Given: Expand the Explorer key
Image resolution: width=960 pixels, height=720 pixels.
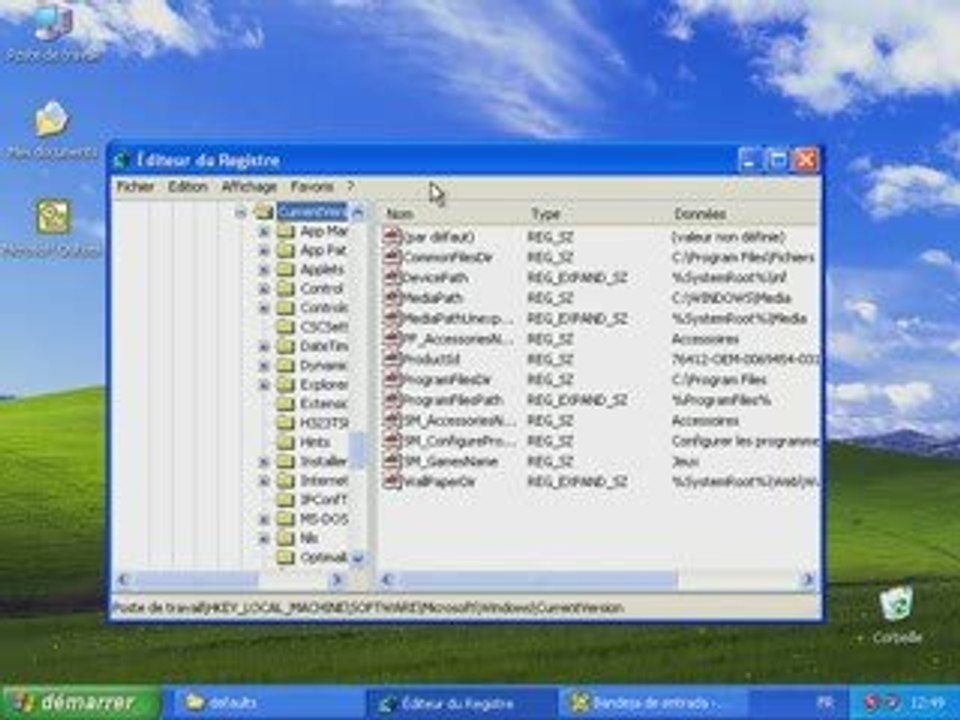Looking at the screenshot, I should (264, 384).
